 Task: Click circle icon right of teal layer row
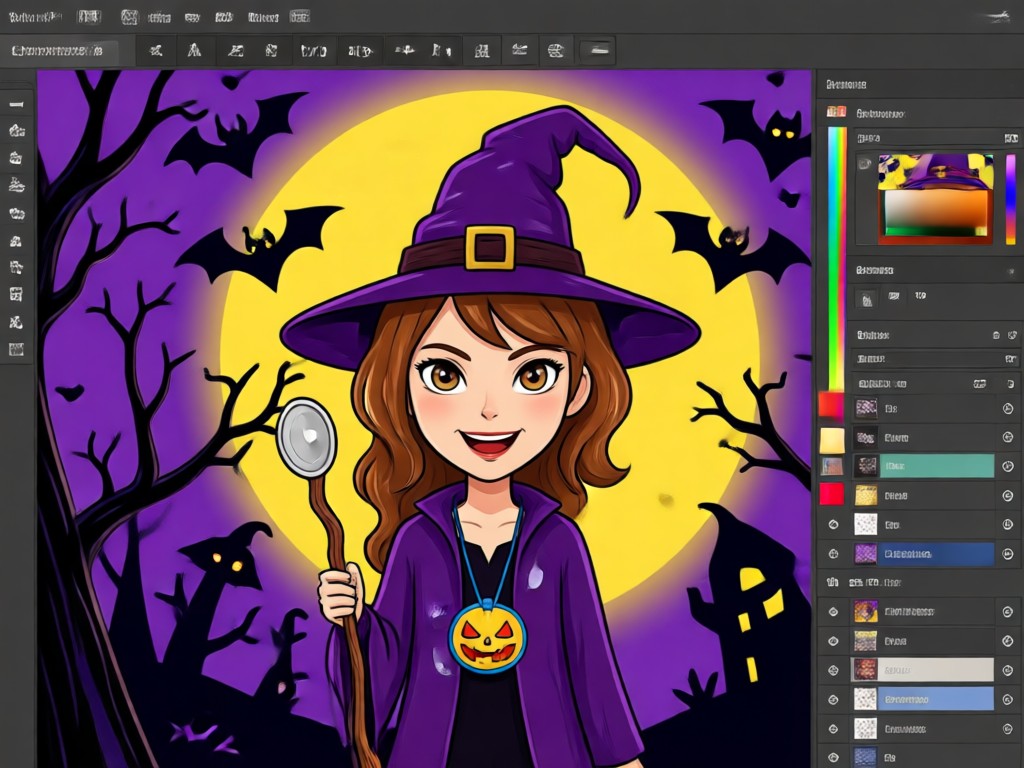tap(1008, 466)
